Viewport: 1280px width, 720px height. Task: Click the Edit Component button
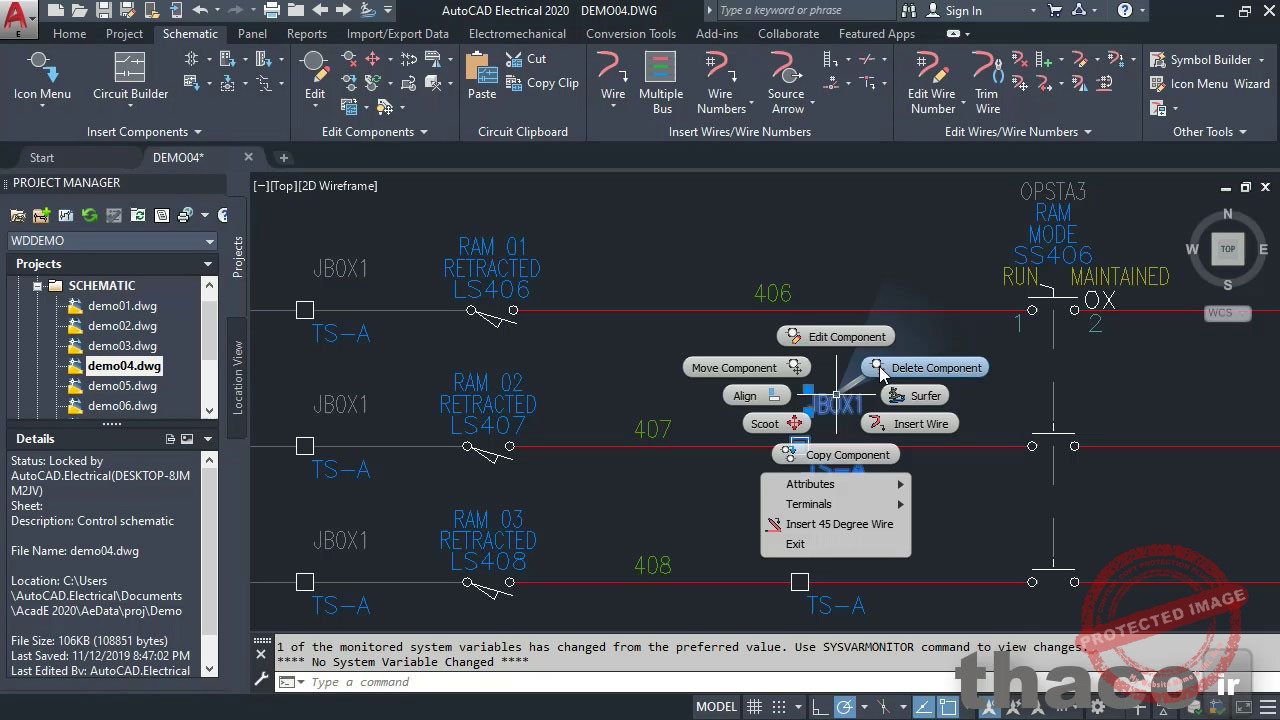[x=846, y=336]
